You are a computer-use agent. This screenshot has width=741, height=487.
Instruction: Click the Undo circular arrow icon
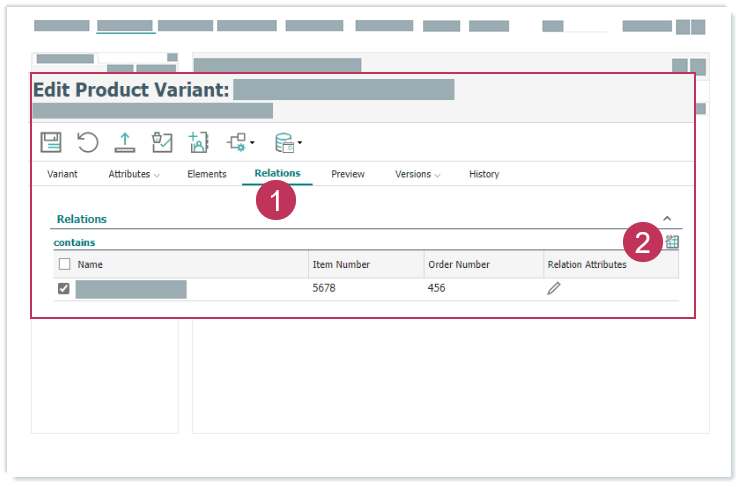88,142
